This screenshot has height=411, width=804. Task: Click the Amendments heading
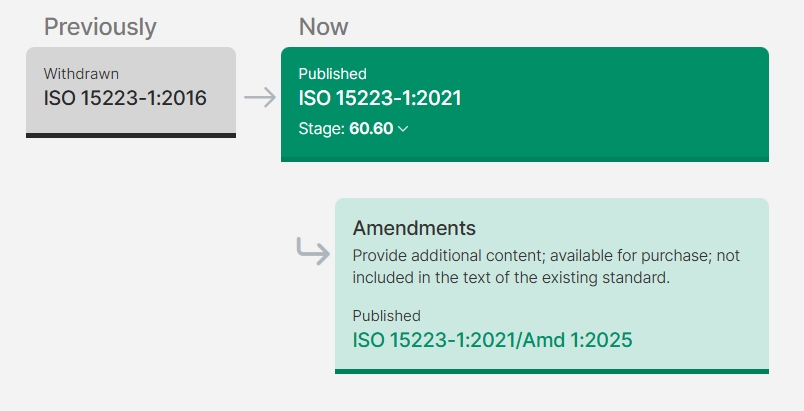click(x=414, y=228)
